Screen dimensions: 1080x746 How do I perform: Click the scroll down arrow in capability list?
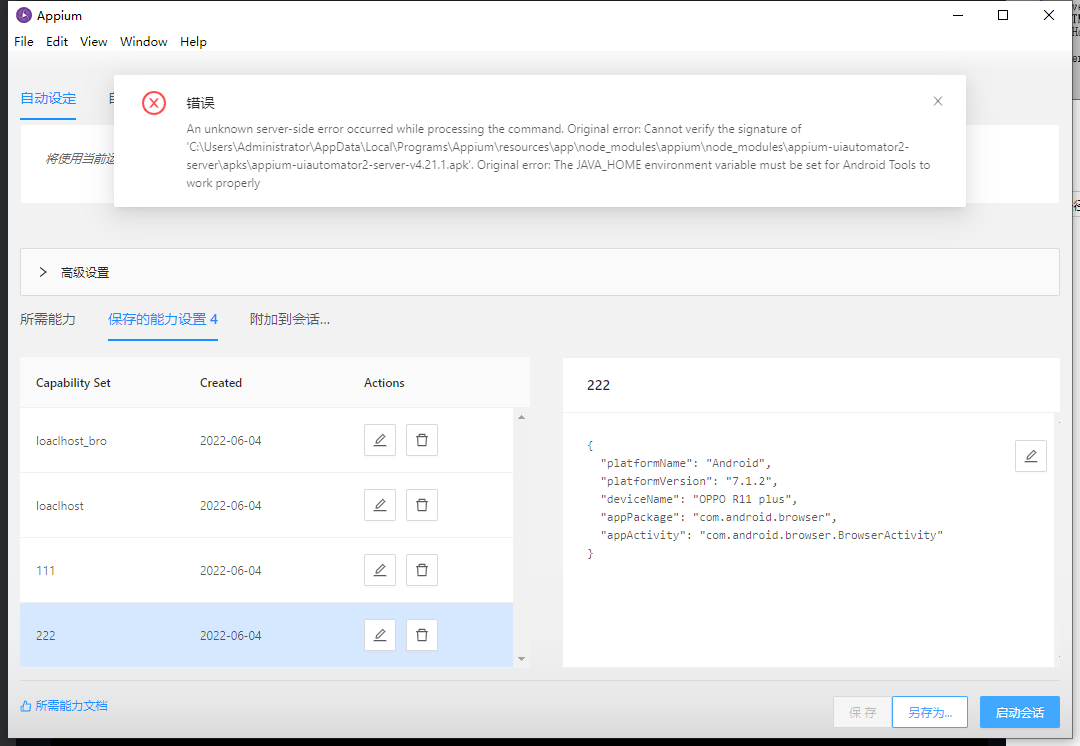(x=521, y=659)
